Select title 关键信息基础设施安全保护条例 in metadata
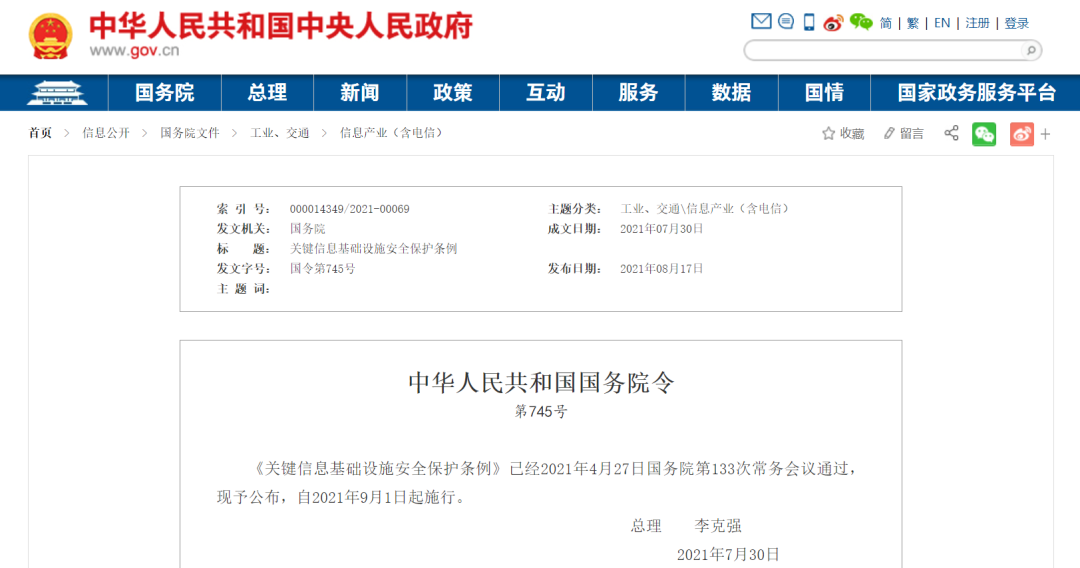Image resolution: width=1080 pixels, height=568 pixels. pos(373,249)
